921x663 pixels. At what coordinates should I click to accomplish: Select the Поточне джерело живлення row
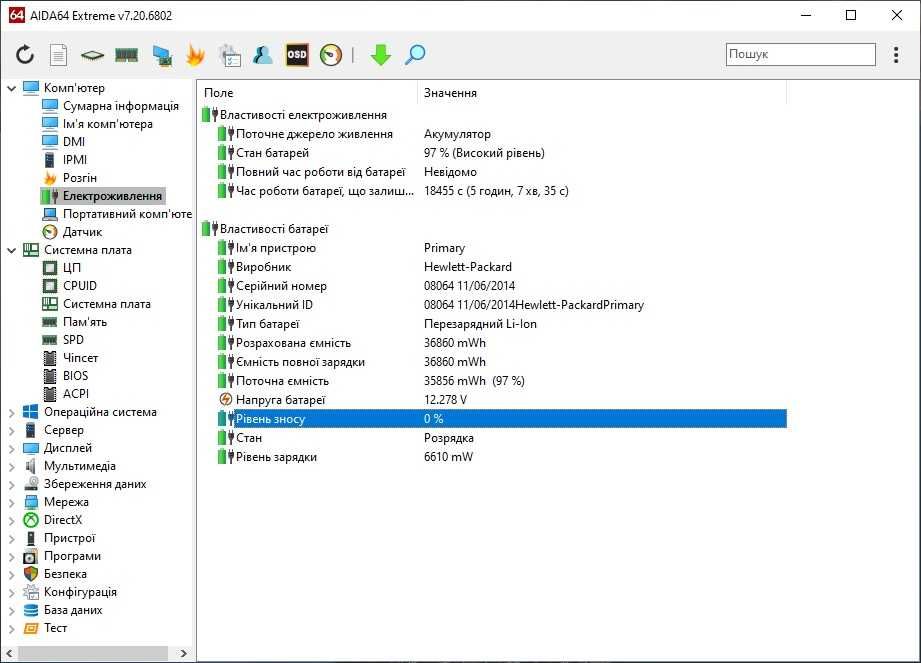tap(502, 134)
